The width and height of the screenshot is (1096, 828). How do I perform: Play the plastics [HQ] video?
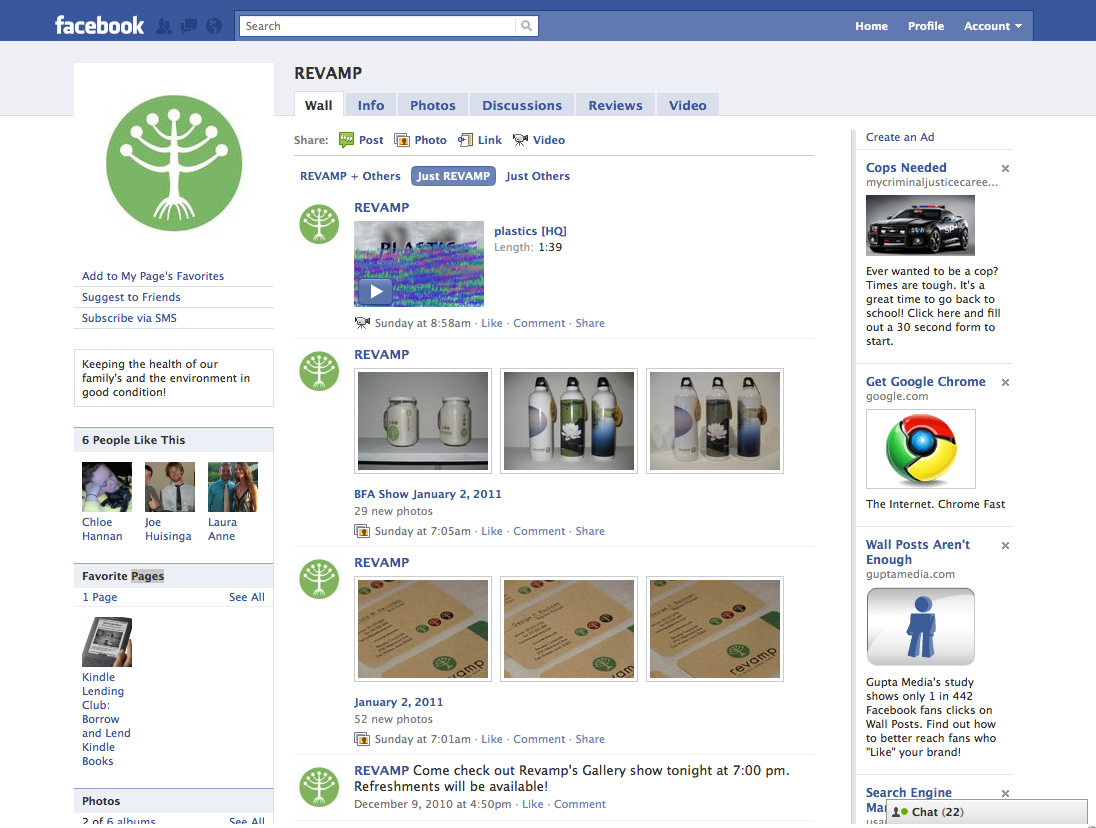(x=375, y=291)
